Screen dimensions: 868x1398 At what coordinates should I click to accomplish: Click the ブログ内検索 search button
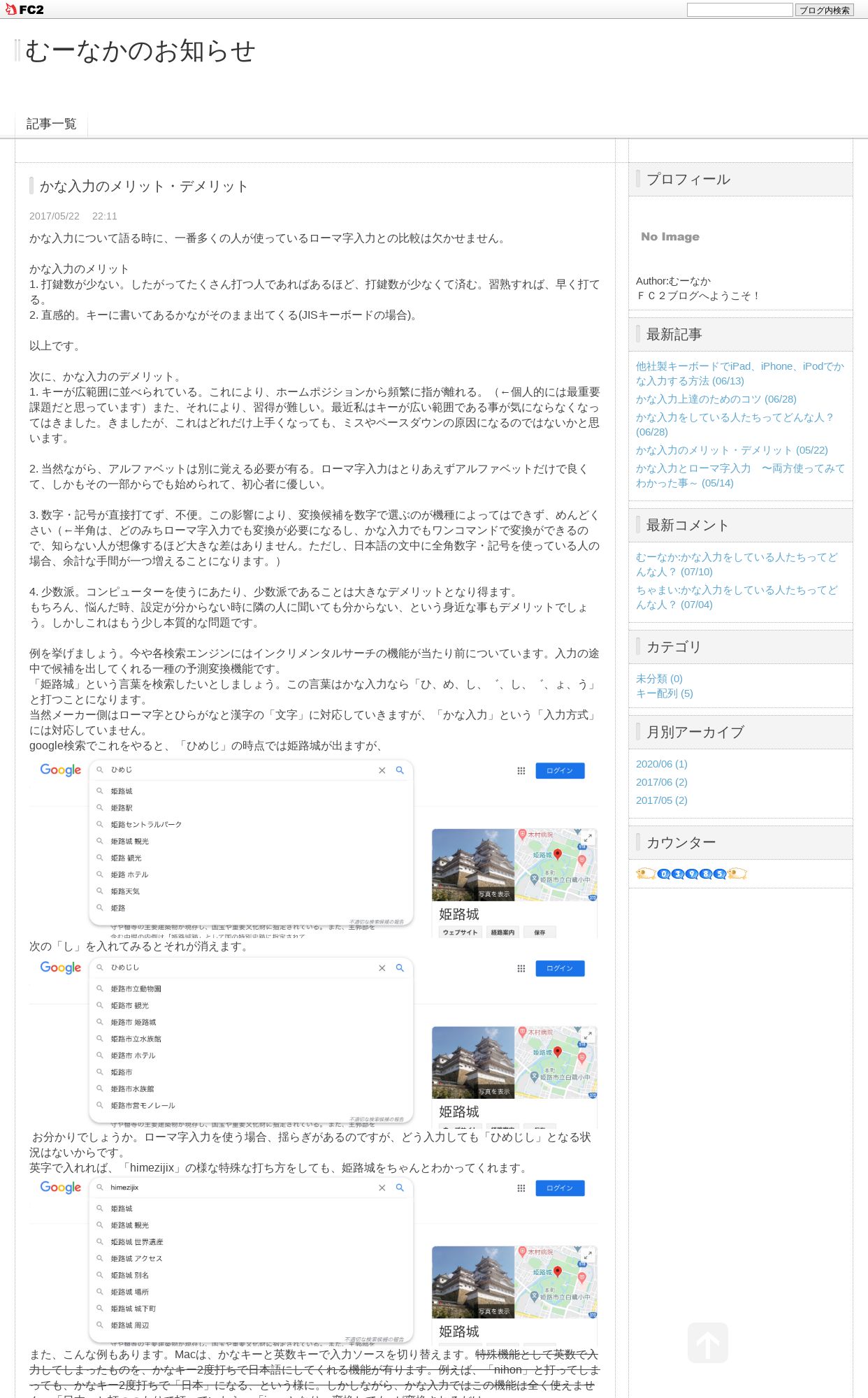pos(824,10)
